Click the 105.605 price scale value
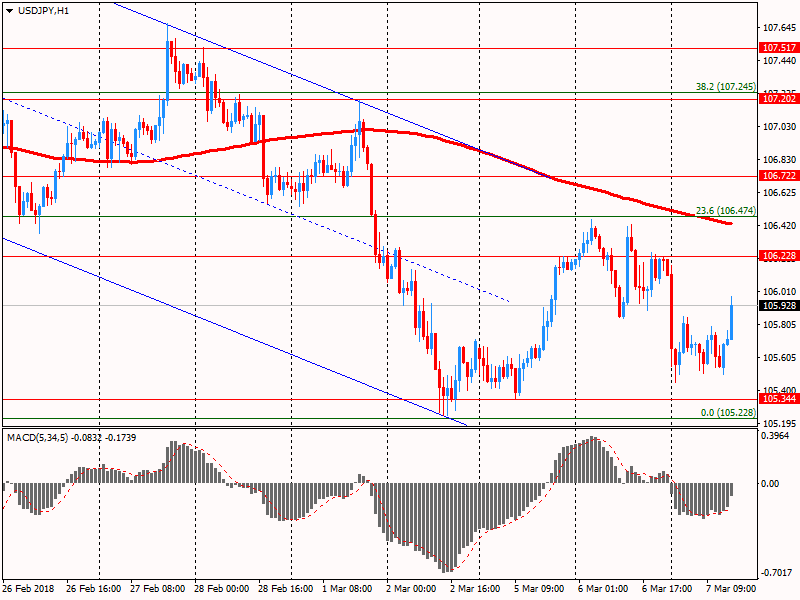This screenshot has width=800, height=600. tap(779, 358)
